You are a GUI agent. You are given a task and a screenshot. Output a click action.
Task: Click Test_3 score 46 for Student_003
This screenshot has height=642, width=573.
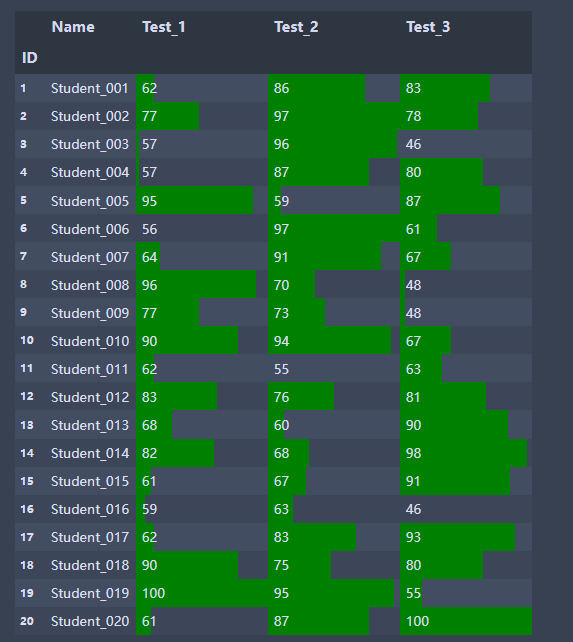tap(466, 144)
